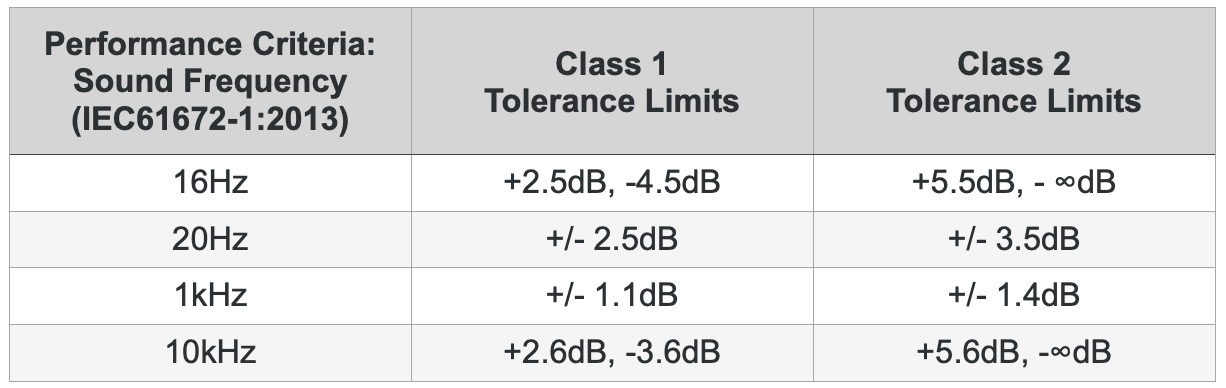
Task: Select the +2.5dB, -4.5dB cell
Action: pos(612,183)
